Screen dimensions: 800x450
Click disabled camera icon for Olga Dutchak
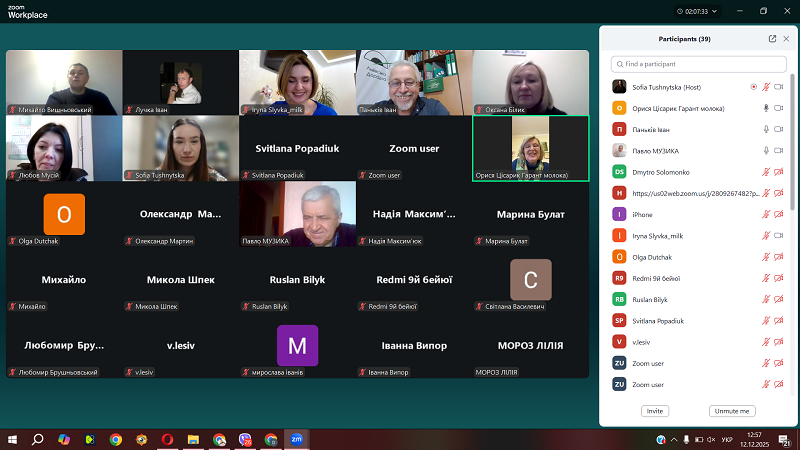779,257
